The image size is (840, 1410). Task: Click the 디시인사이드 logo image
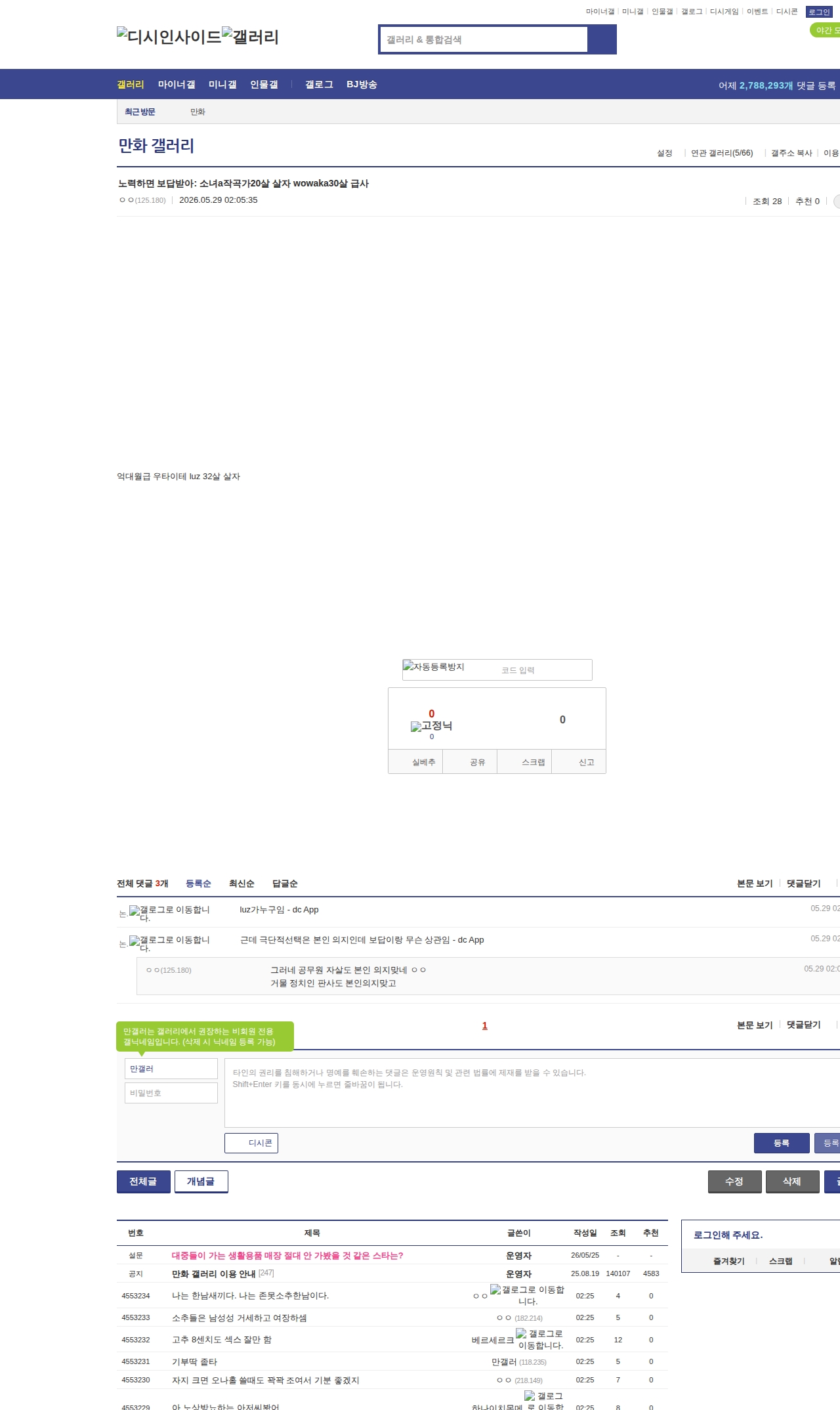(x=169, y=37)
